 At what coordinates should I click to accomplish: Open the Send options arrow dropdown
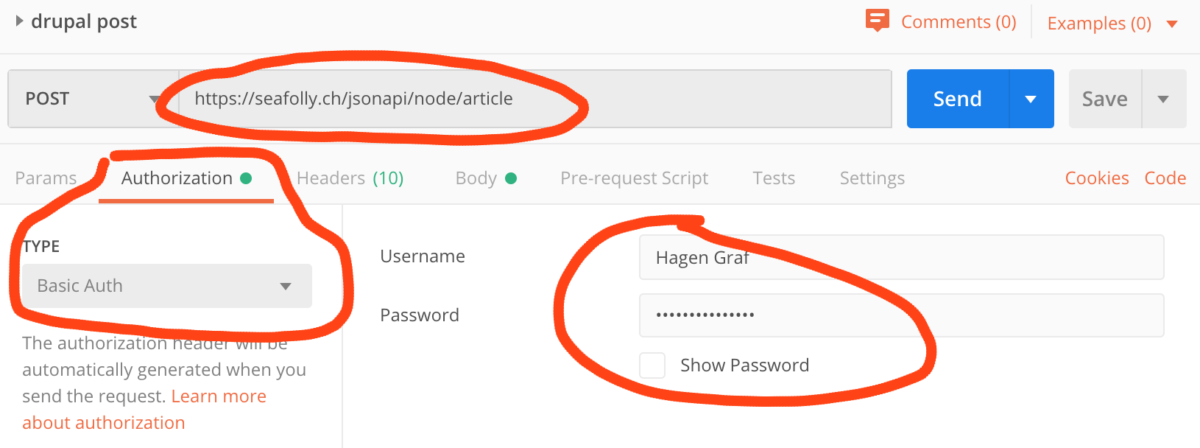pyautogui.click(x=1031, y=99)
